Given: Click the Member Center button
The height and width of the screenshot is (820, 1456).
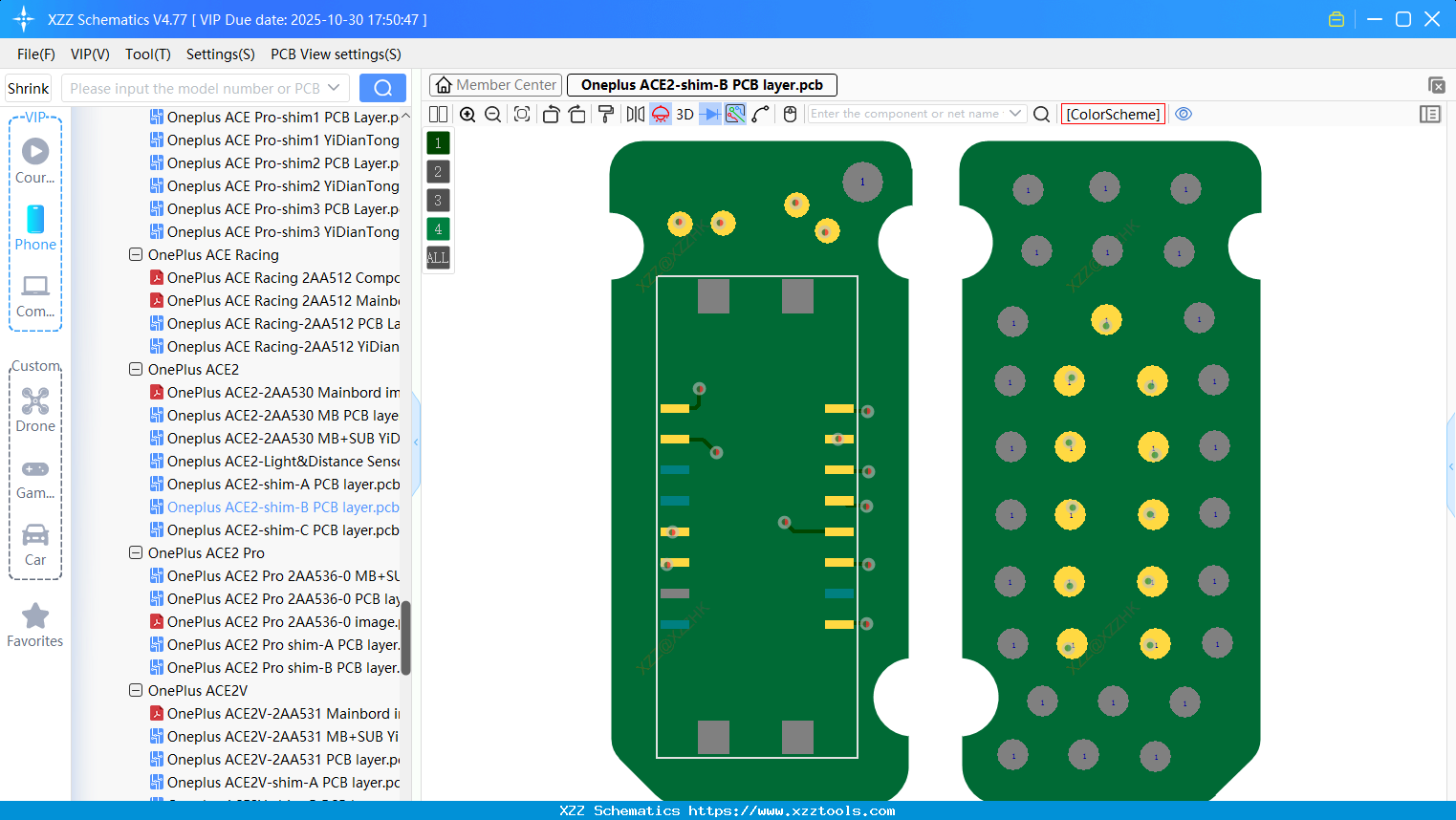Looking at the screenshot, I should pyautogui.click(x=495, y=84).
